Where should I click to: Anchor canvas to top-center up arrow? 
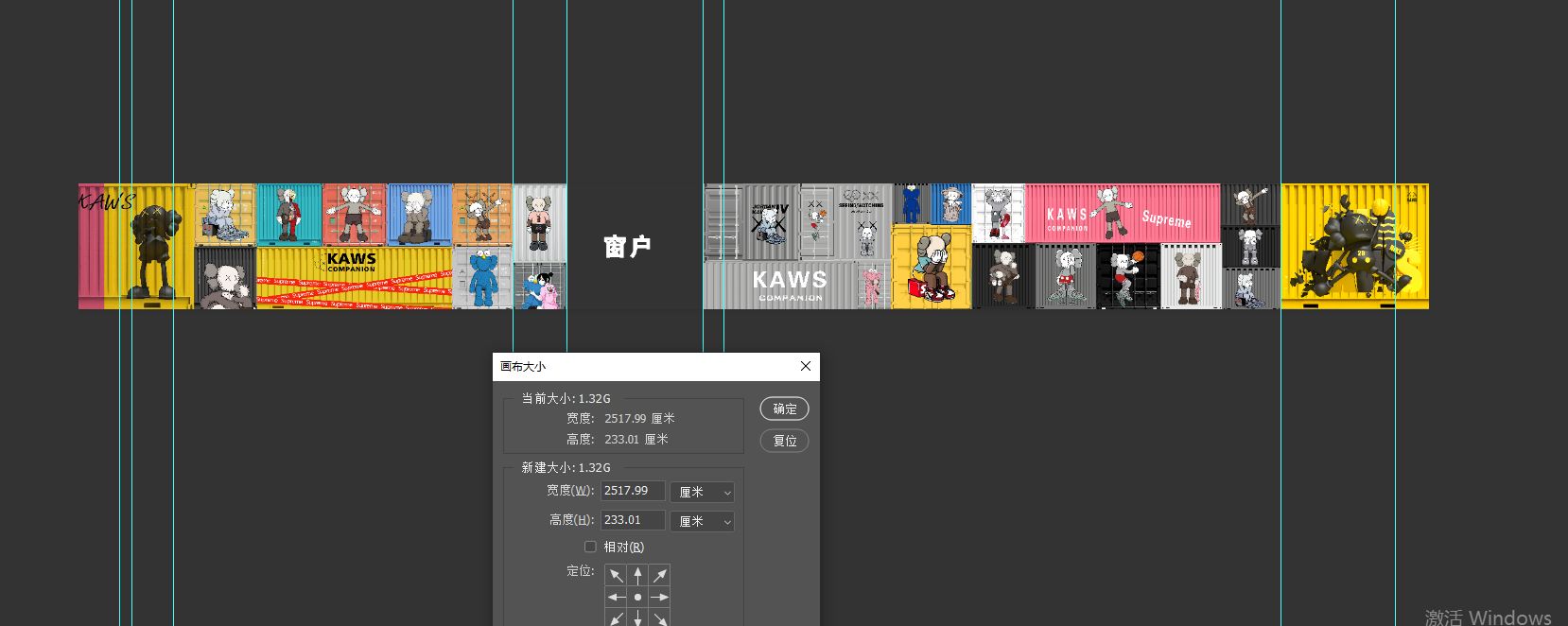[x=638, y=575]
